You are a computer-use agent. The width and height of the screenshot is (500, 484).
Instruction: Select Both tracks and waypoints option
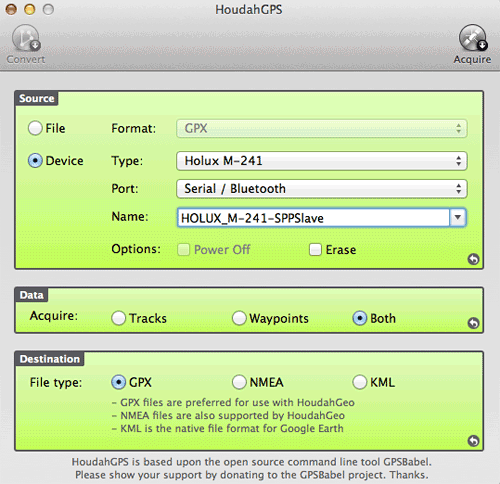pyautogui.click(x=360, y=318)
